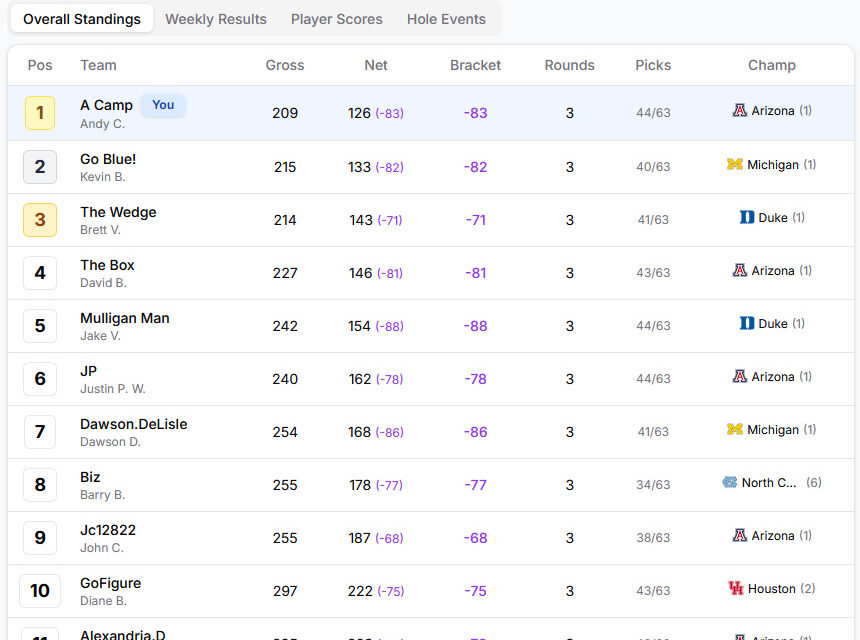Click Duke logo in The Wedge row
This screenshot has height=640, width=860.
point(747,217)
